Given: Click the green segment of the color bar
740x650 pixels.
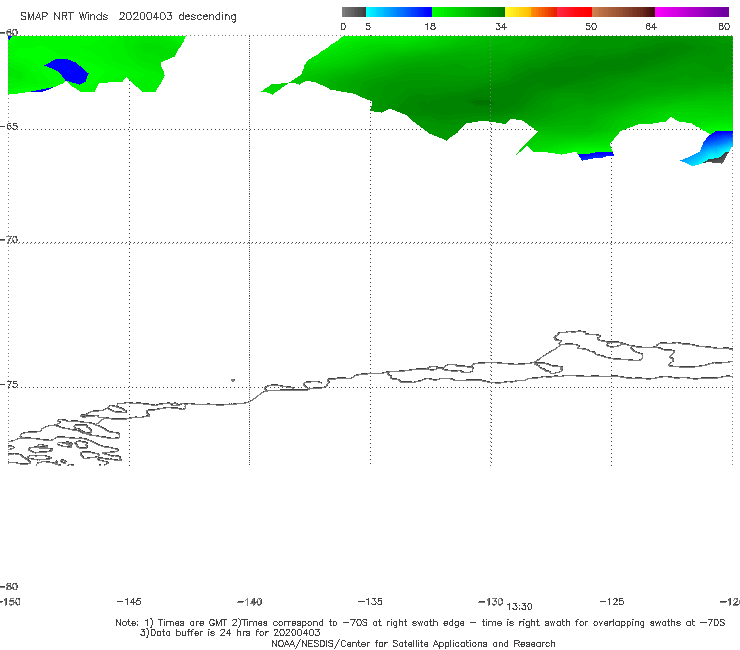Looking at the screenshot, I should pos(468,12).
